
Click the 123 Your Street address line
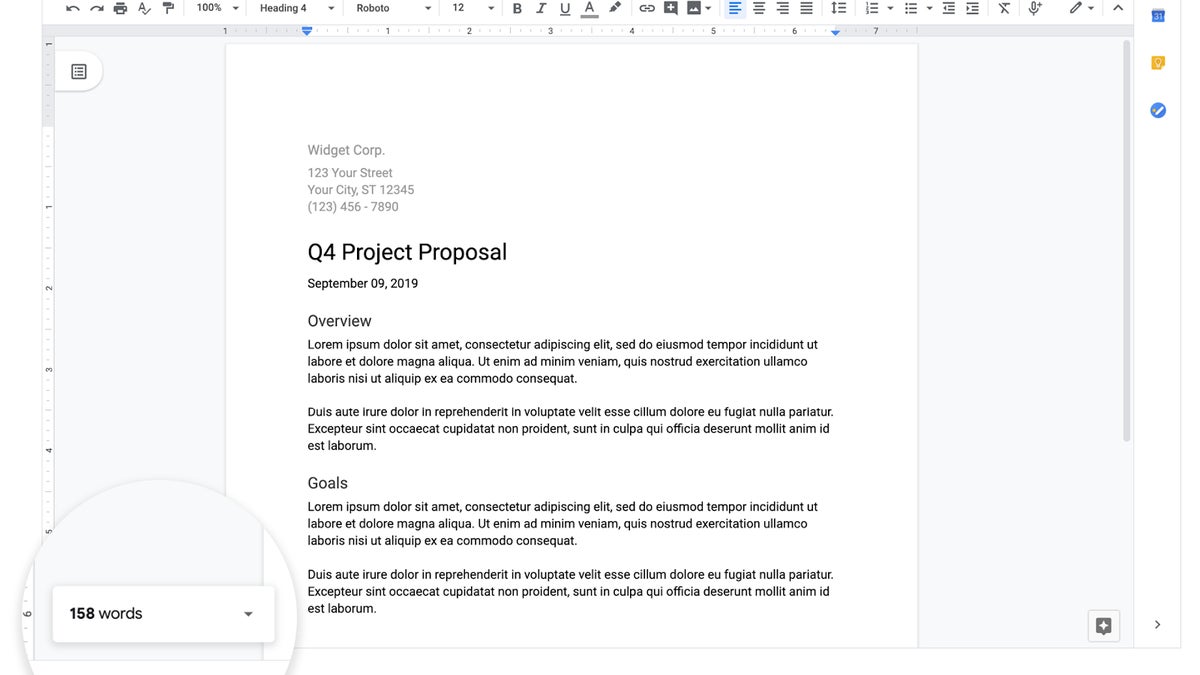[x=350, y=173]
